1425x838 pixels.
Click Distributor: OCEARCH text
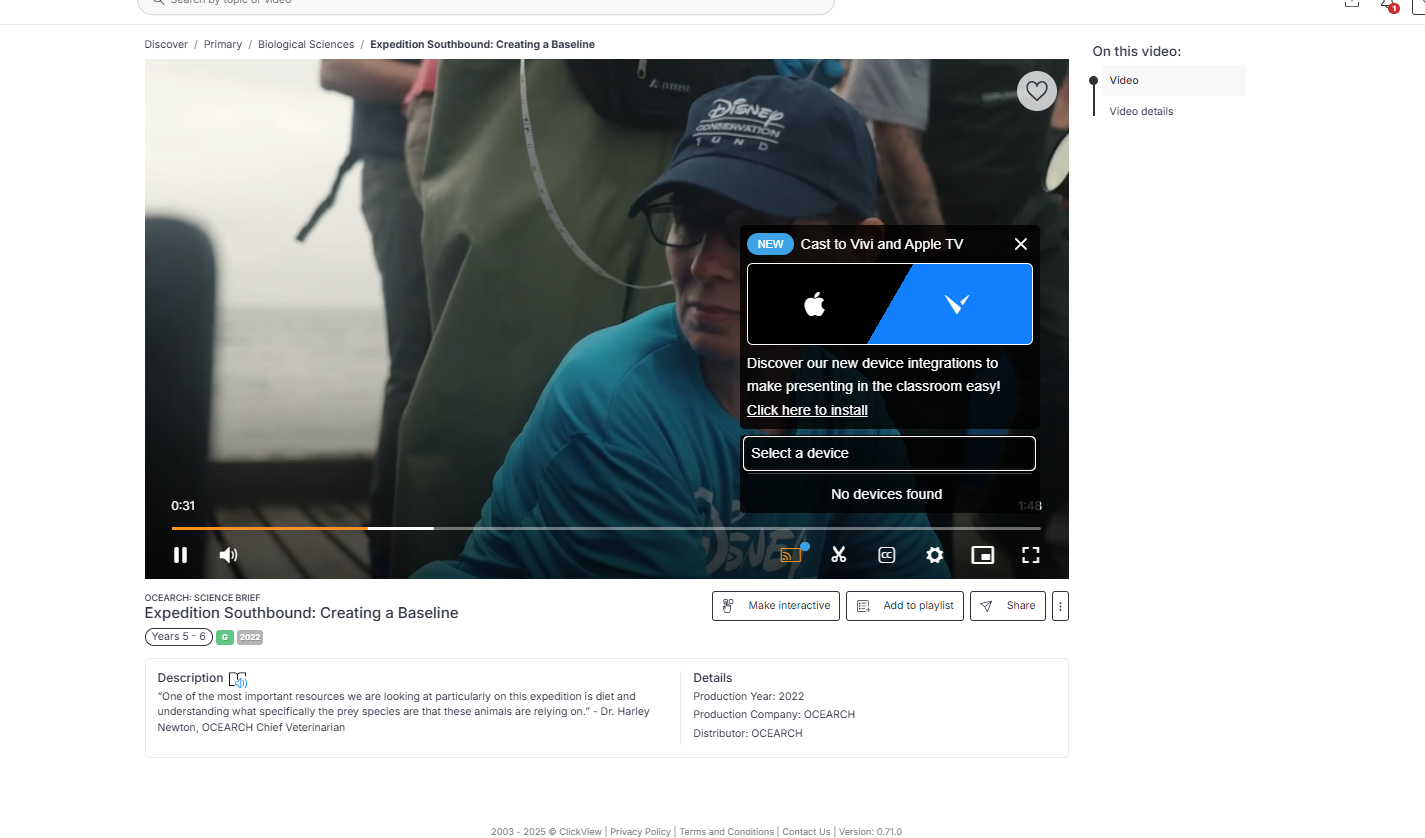(x=748, y=734)
